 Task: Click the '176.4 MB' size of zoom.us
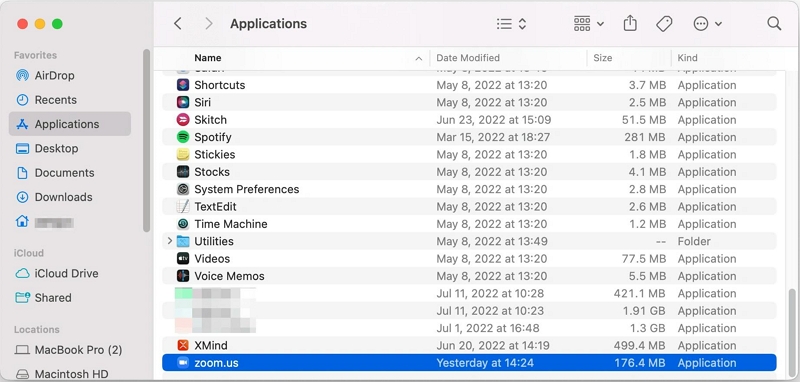640,363
